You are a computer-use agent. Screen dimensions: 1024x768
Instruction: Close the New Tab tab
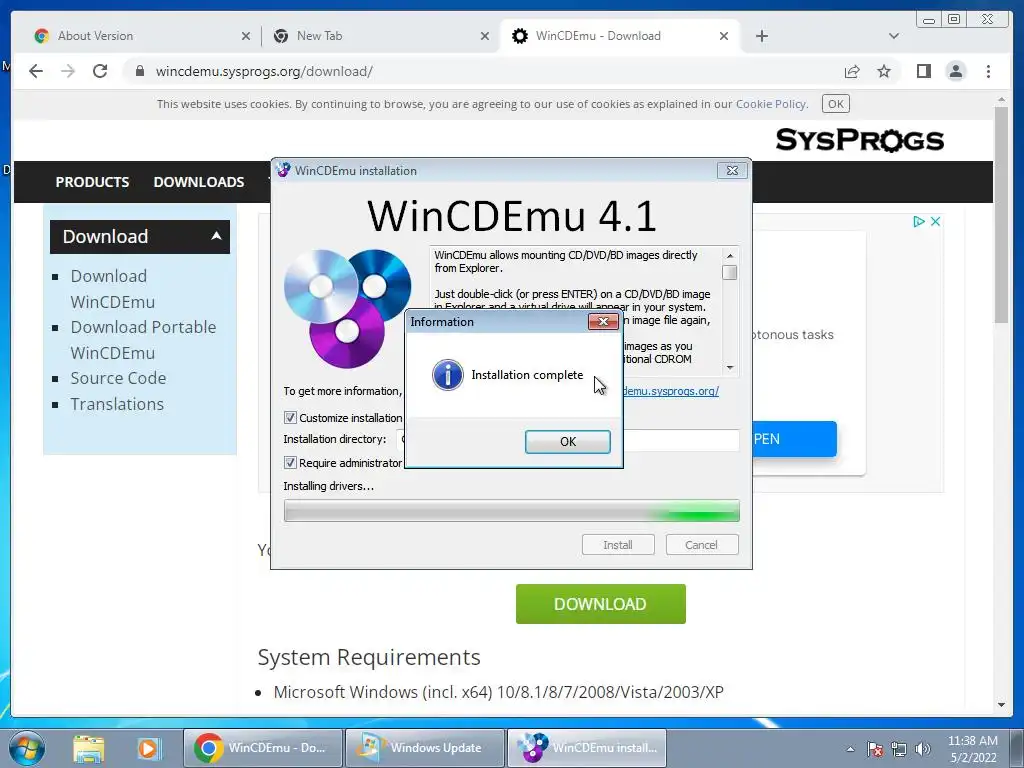click(485, 36)
